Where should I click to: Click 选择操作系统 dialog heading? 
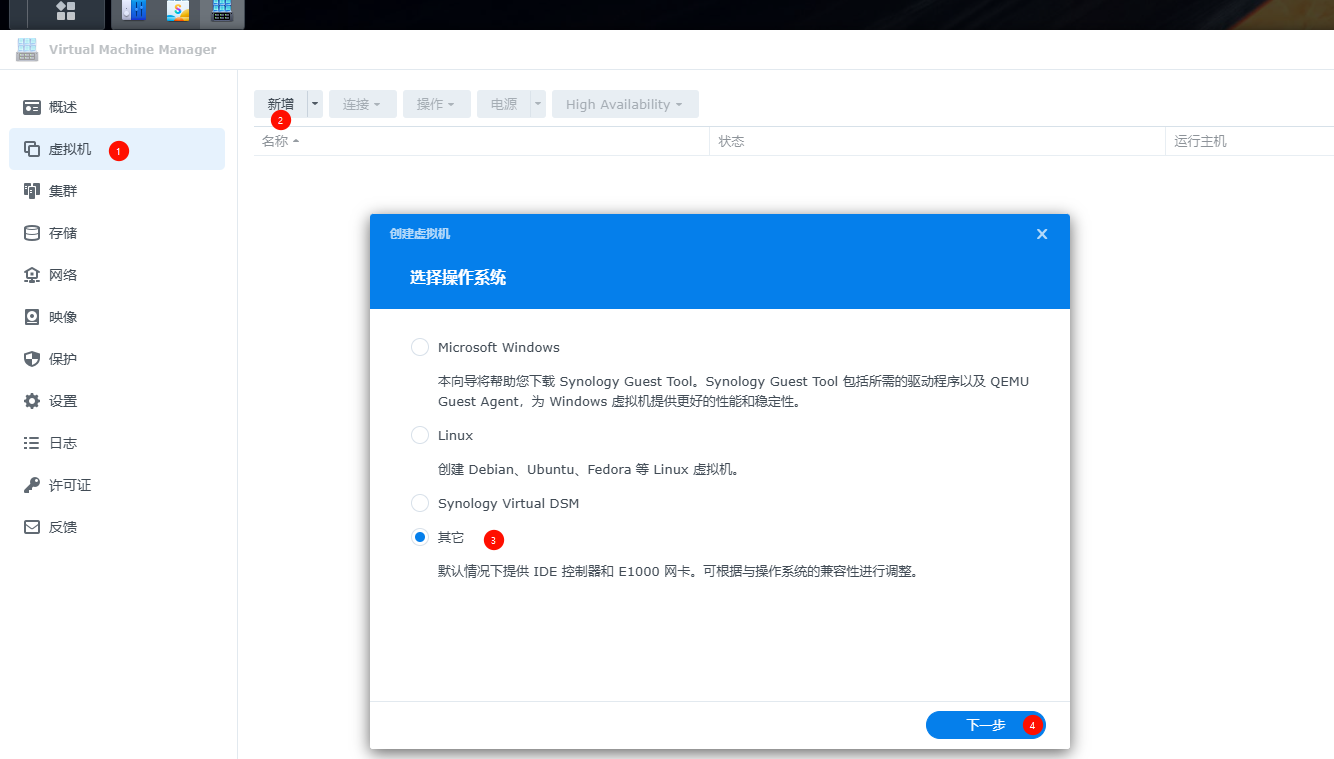[x=458, y=278]
